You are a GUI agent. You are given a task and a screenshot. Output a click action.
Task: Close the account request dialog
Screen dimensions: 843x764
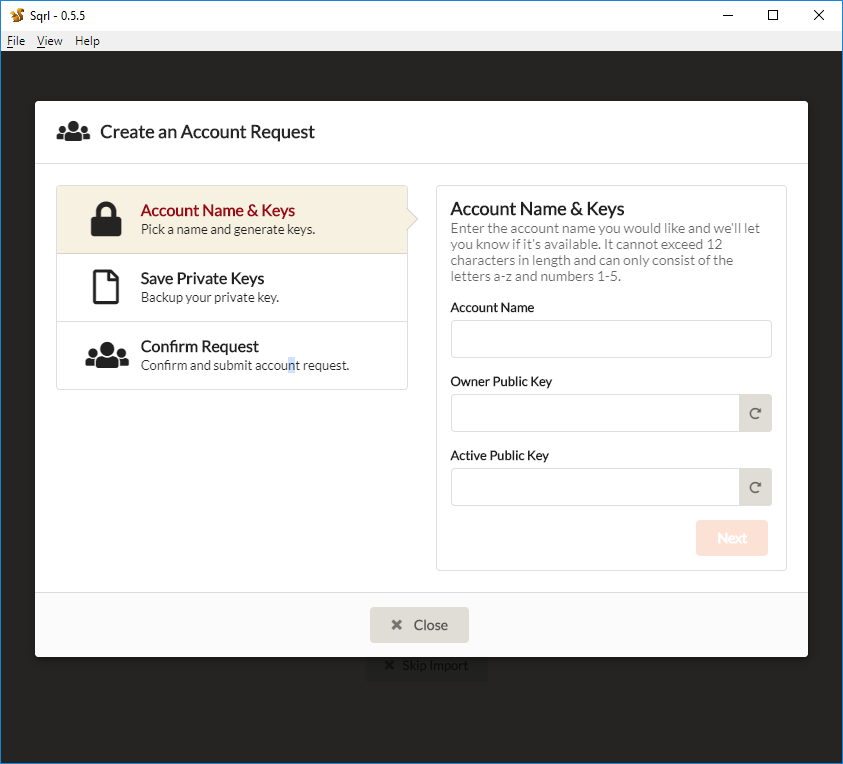pyautogui.click(x=419, y=625)
